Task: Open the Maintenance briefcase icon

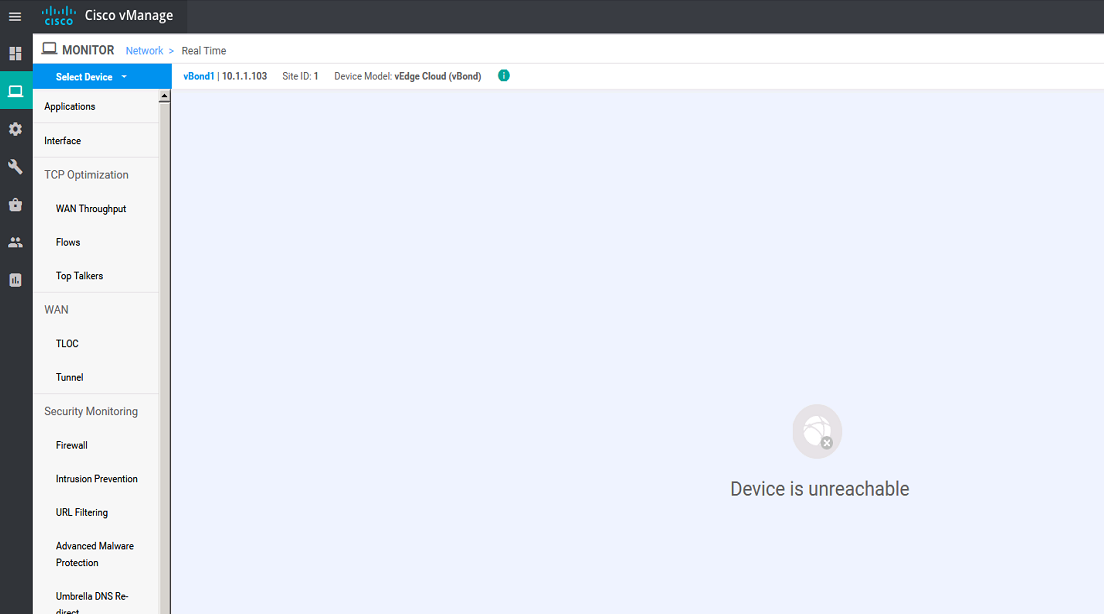Action: pos(15,205)
